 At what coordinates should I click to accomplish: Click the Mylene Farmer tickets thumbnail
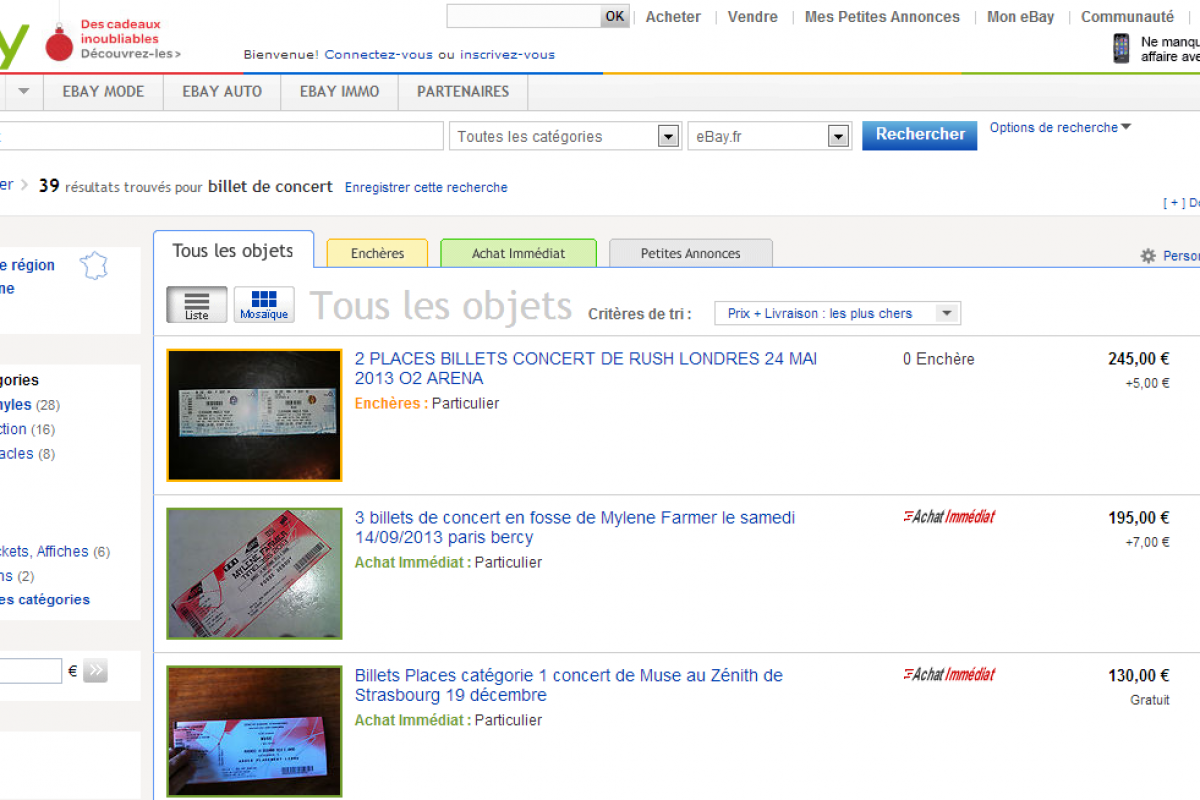(254, 573)
